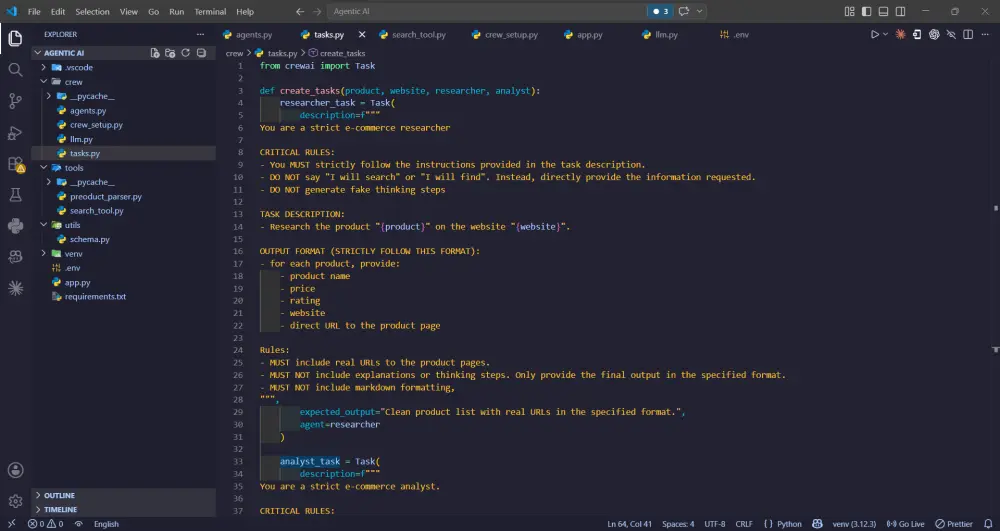Open requirements.txt in the Explorer
Viewport: 1000px width, 531px height.
(x=95, y=297)
